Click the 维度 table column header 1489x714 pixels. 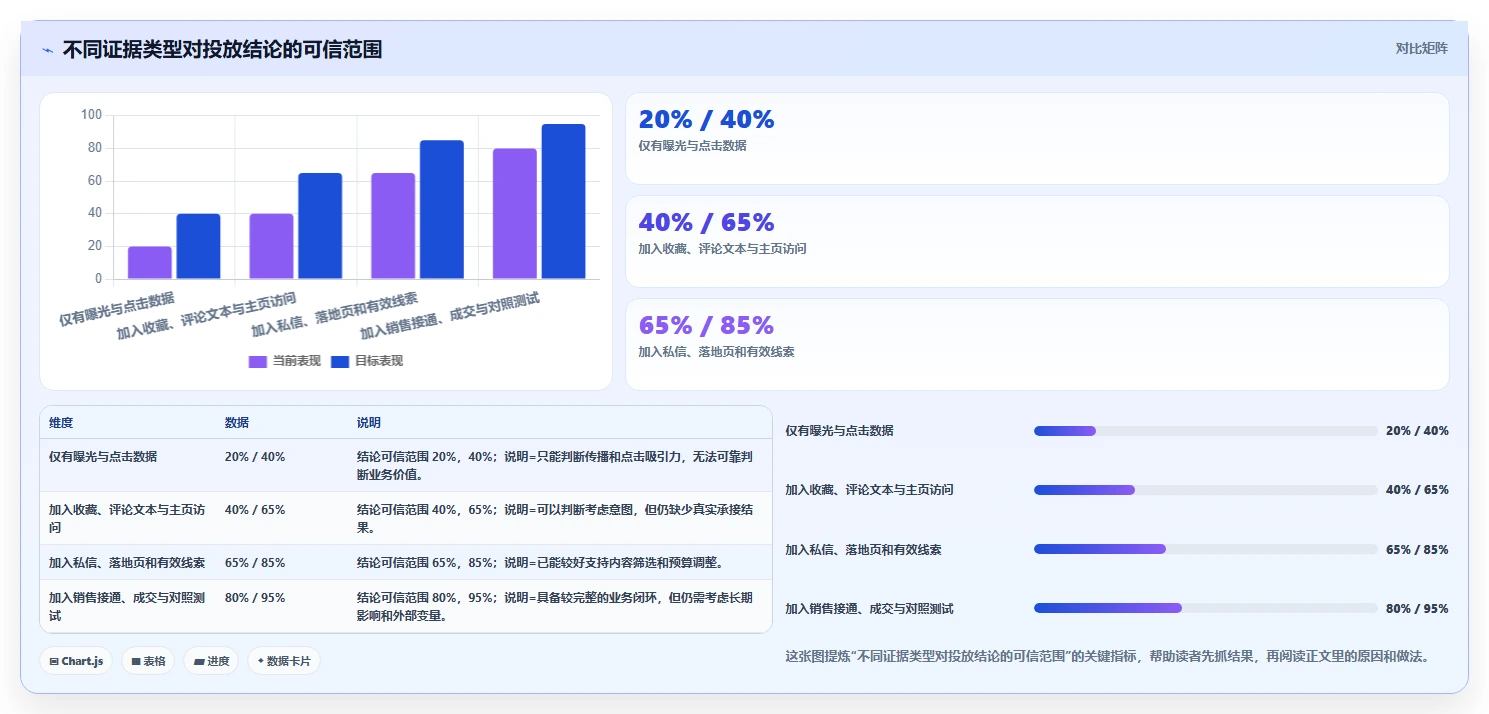[61, 423]
